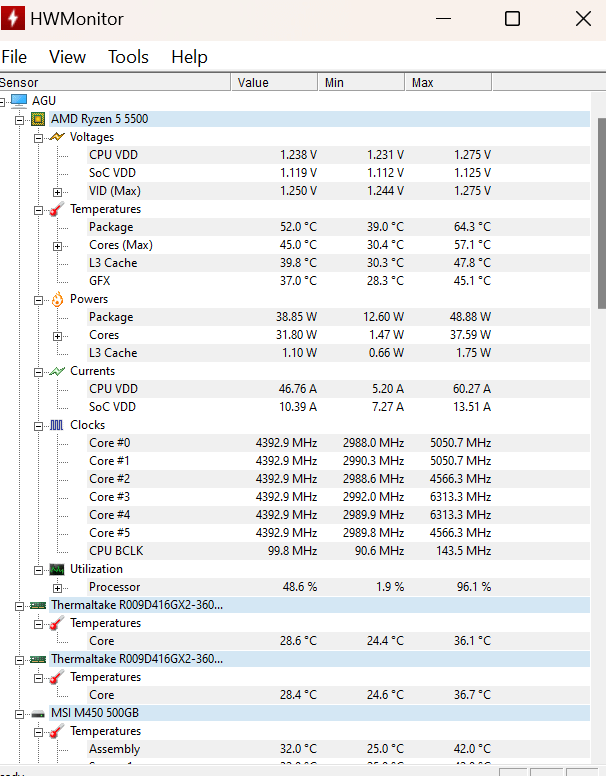Click the Min column header
The height and width of the screenshot is (776, 606).
[x=361, y=82]
